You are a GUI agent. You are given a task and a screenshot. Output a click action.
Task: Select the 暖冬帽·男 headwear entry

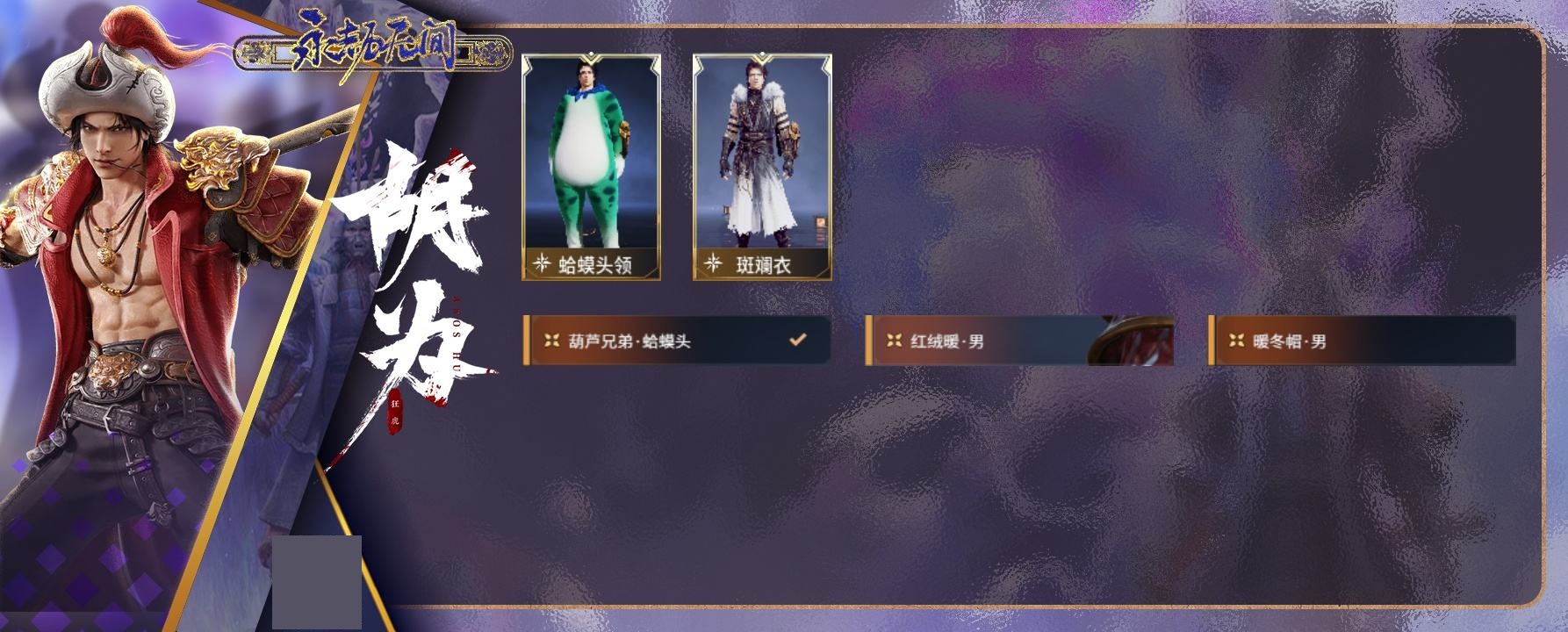(1362, 341)
